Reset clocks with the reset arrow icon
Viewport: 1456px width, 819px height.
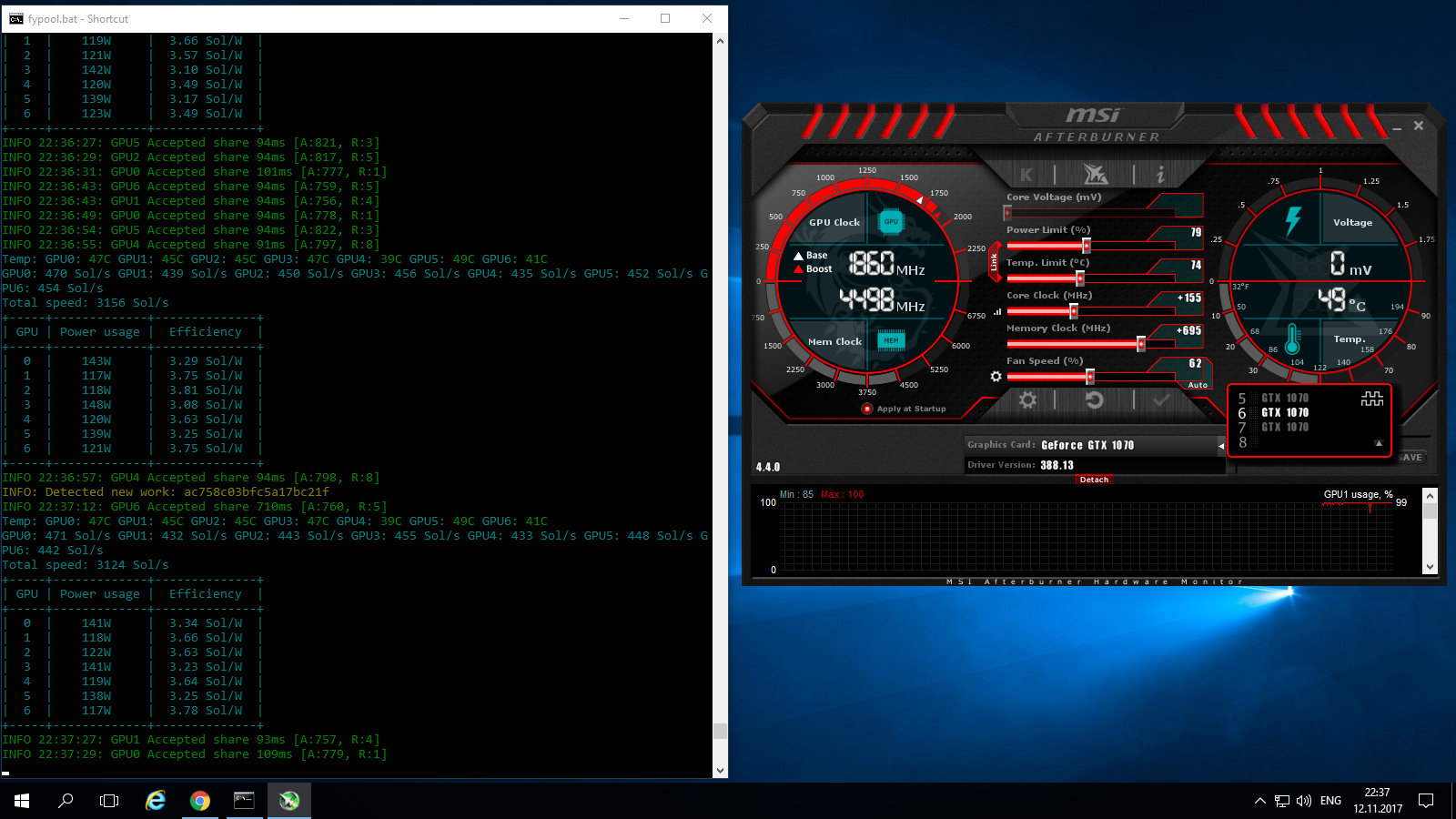click(x=1094, y=400)
